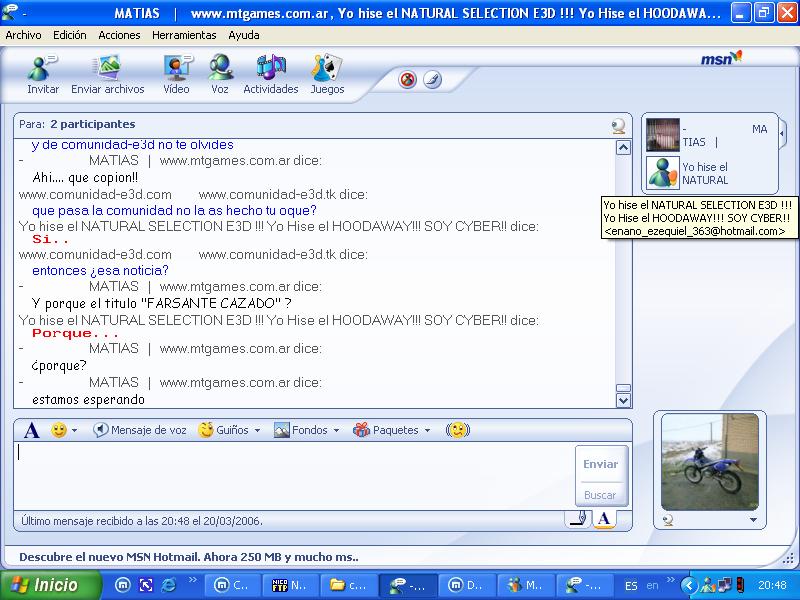The width and height of the screenshot is (800, 600).
Task: Click message 'Y porque el titulo "FARSANTE CAZADO" ?'
Action: click(x=161, y=304)
